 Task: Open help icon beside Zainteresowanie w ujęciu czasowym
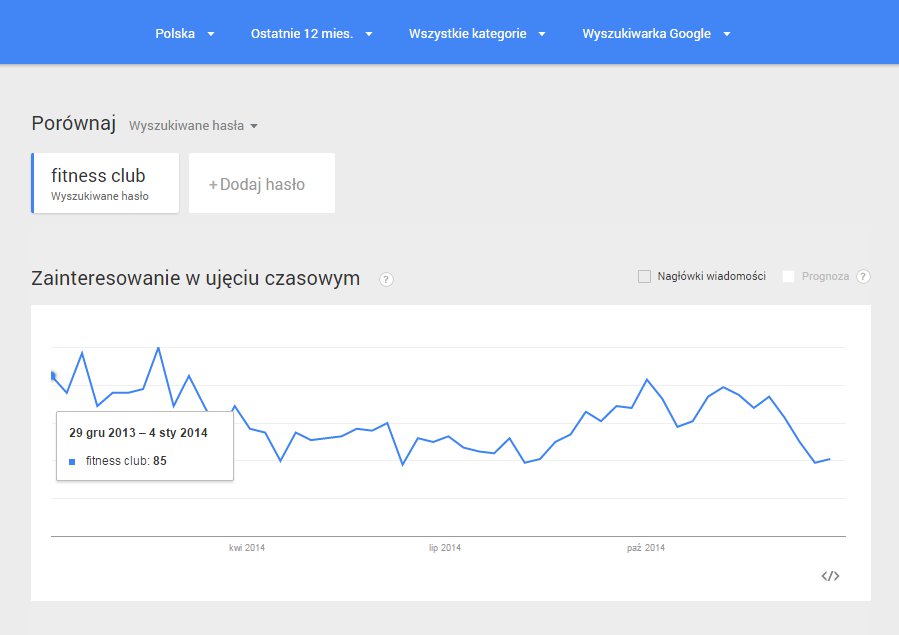(x=387, y=279)
